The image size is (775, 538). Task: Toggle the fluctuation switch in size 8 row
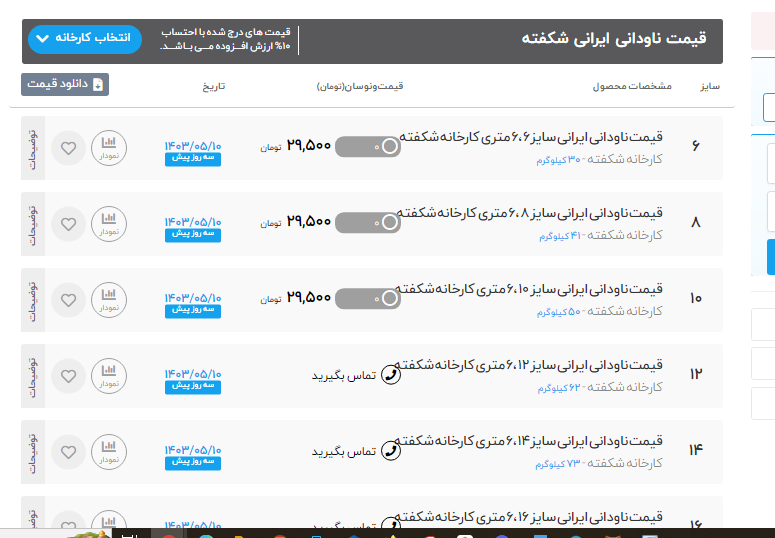pyautogui.click(x=368, y=223)
